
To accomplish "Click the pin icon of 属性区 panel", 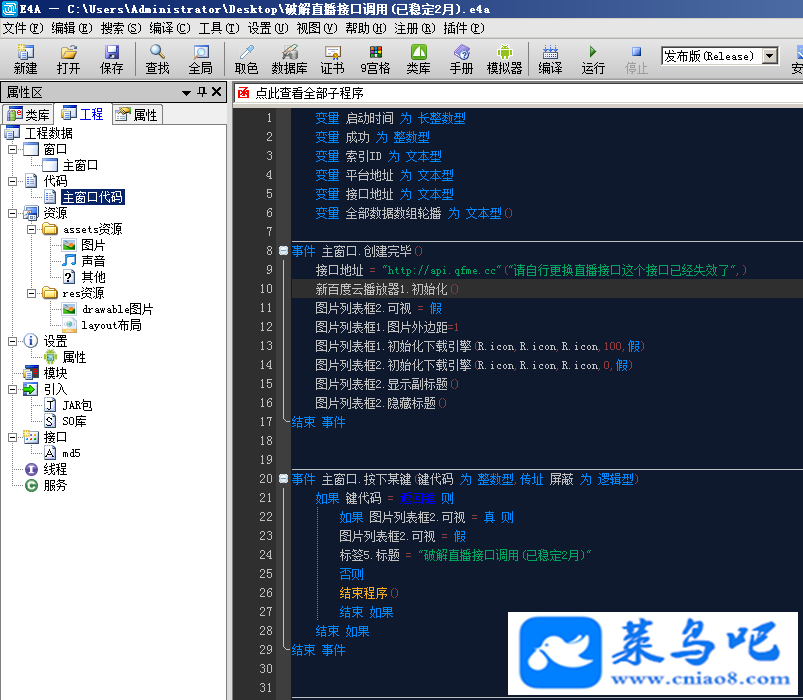I will coord(202,92).
